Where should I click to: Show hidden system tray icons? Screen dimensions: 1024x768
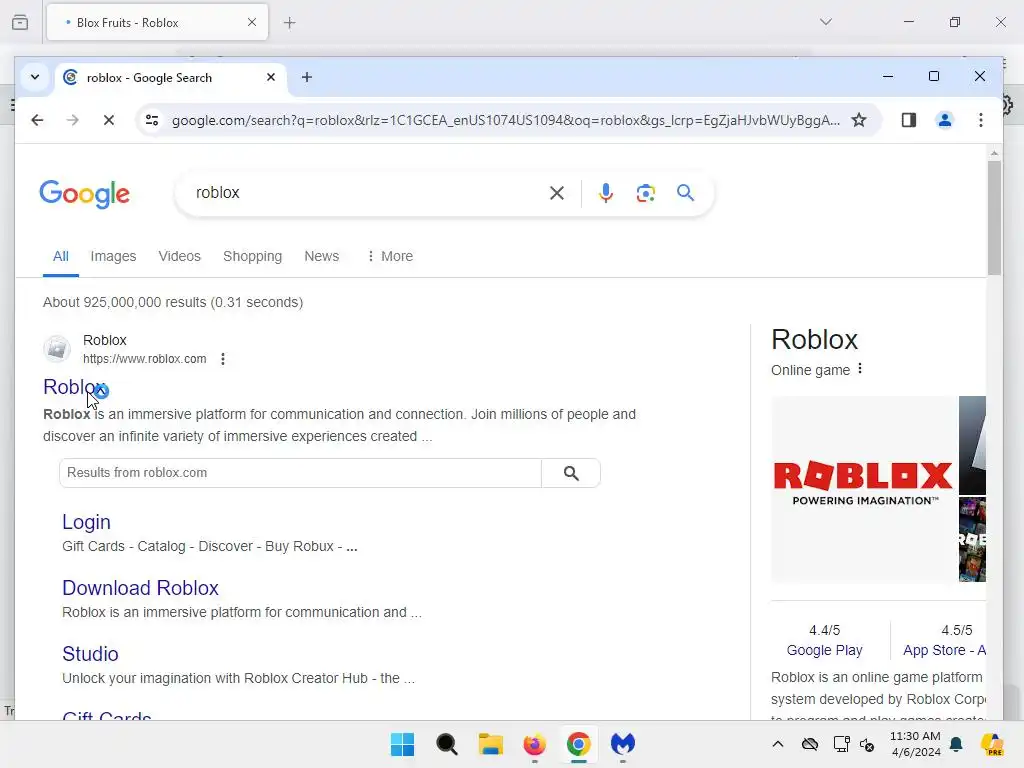778,744
